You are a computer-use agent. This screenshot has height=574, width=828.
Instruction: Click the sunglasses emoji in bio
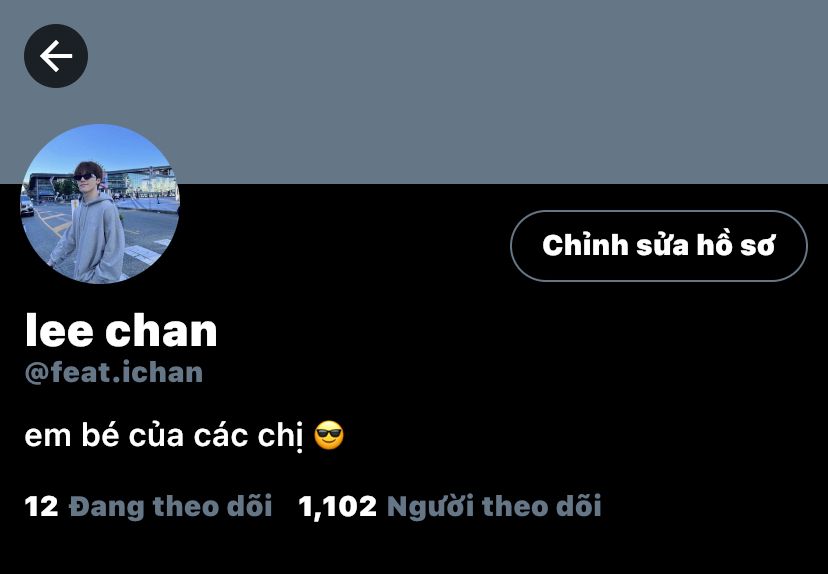pyautogui.click(x=329, y=436)
